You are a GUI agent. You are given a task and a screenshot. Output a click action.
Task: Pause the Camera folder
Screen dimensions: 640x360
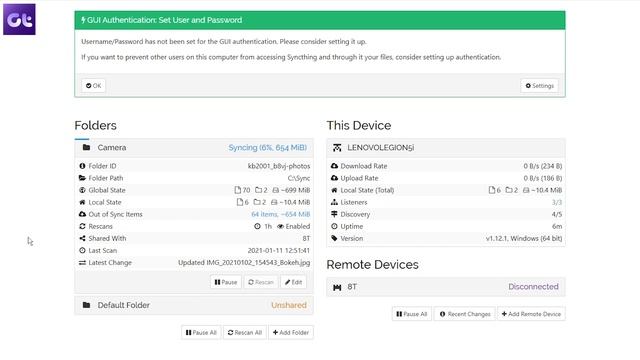point(226,282)
